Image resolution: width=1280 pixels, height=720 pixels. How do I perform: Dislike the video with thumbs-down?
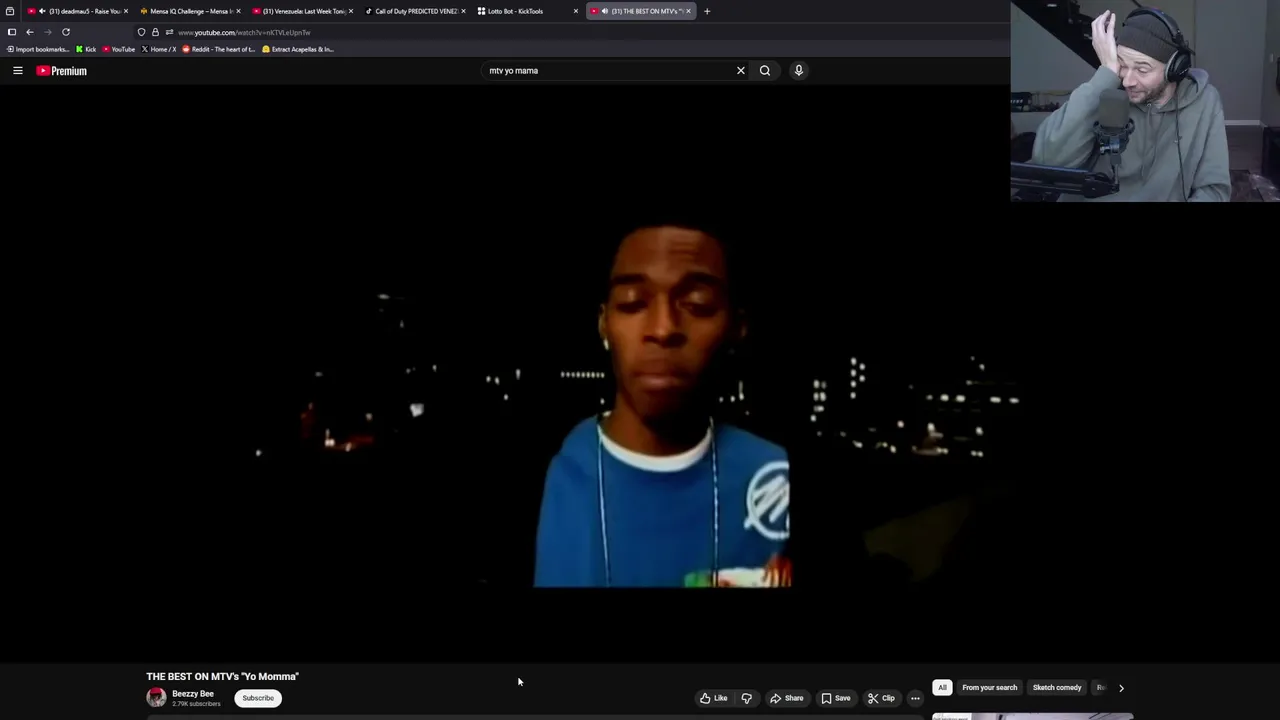click(x=746, y=698)
